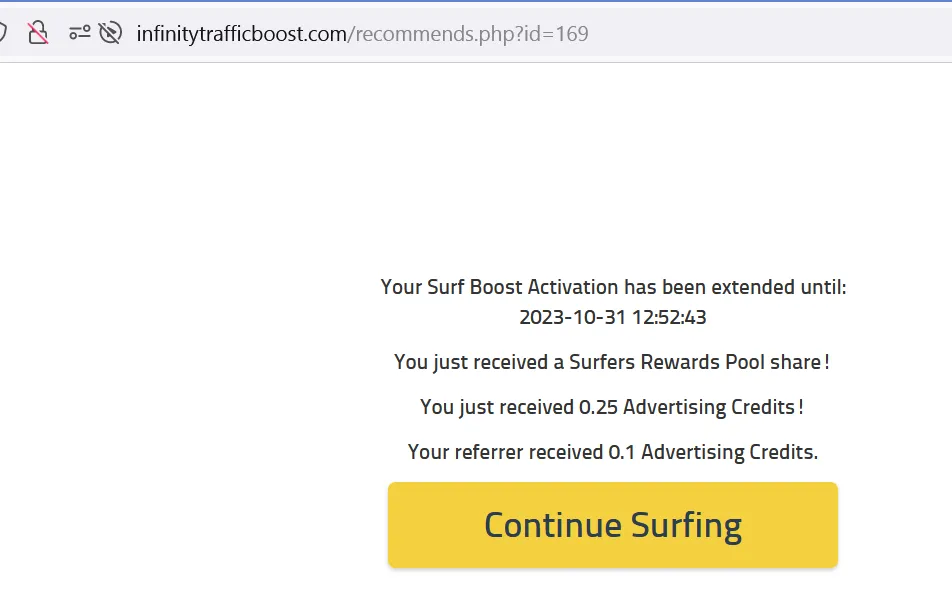Click the "Surf Boost Activation" phrase
The image size is (952, 614).
(x=522, y=287)
